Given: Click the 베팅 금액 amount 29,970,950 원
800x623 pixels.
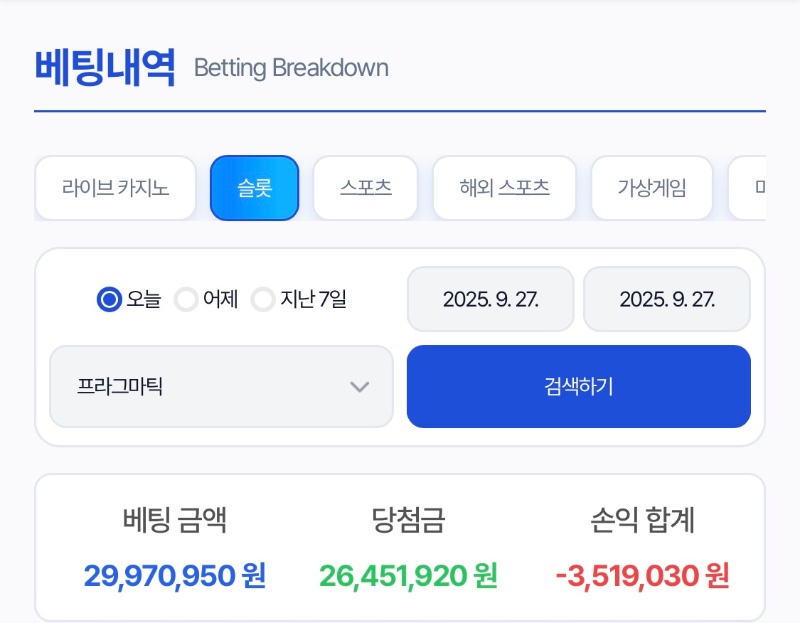Looking at the screenshot, I should pyautogui.click(x=174, y=576).
